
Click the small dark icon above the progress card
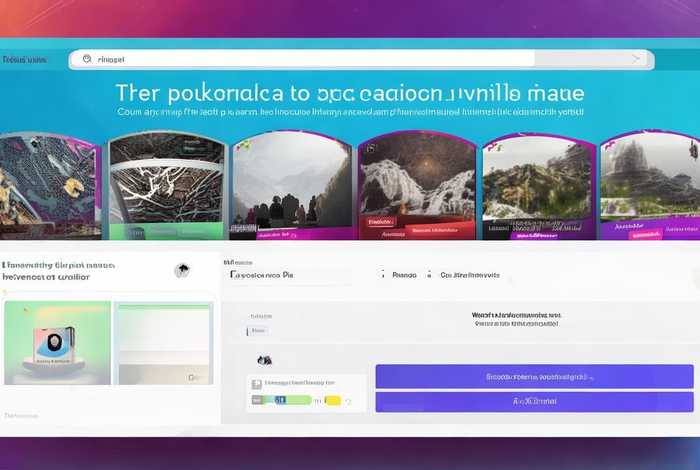pos(264,359)
